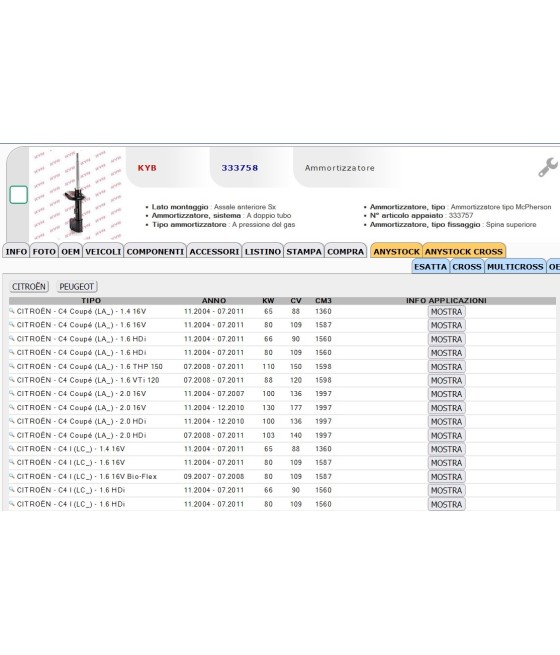Screen dimensions: 560x655
Task: Click magnifier icon for C4 Coupé 2.0 HDi 103 kW
Action: [12, 434]
